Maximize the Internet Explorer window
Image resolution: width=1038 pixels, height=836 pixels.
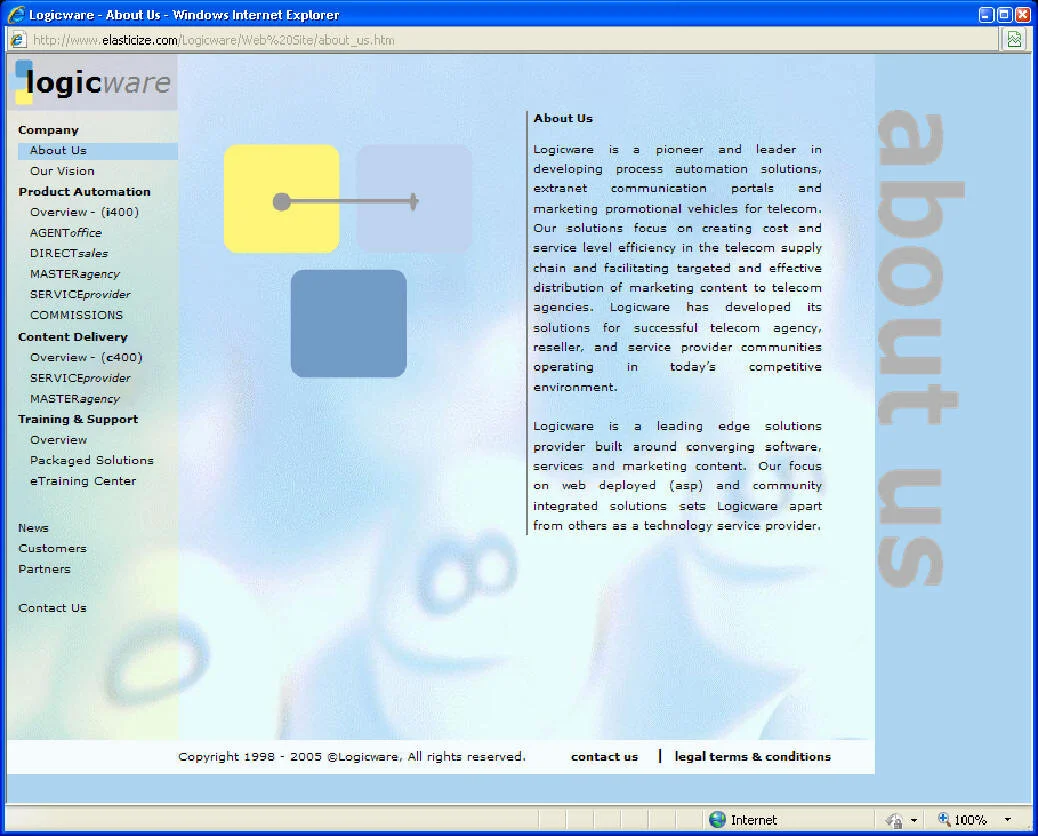tap(1004, 15)
